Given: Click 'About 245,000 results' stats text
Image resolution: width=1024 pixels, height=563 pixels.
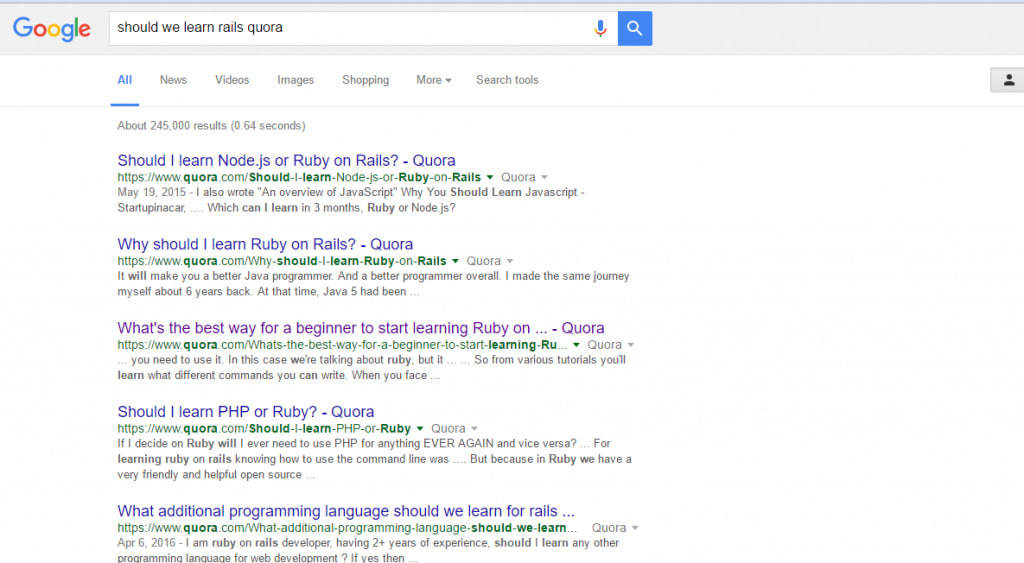Looking at the screenshot, I should [211, 125].
